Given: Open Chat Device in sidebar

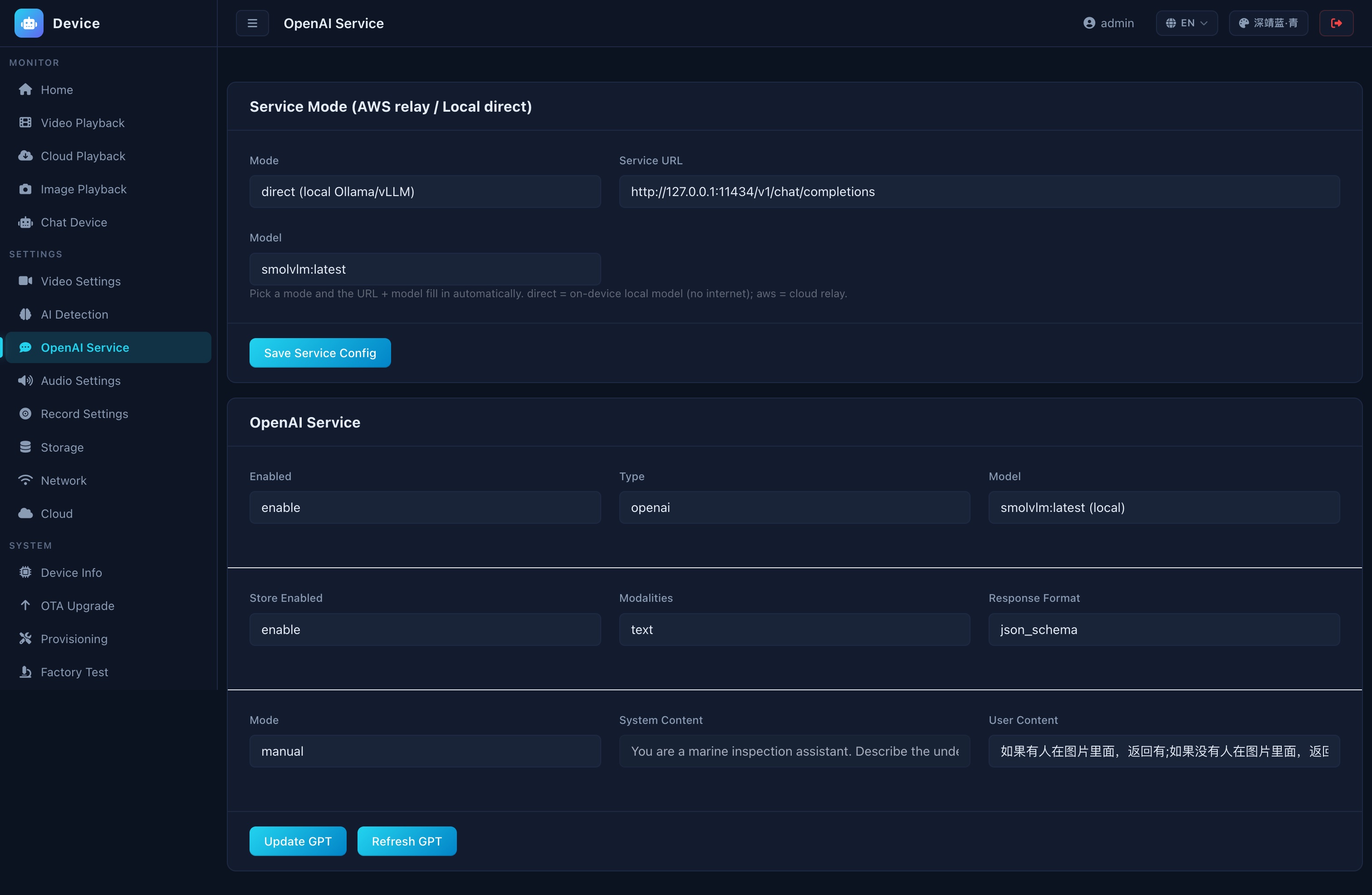Looking at the screenshot, I should pyautogui.click(x=108, y=222).
